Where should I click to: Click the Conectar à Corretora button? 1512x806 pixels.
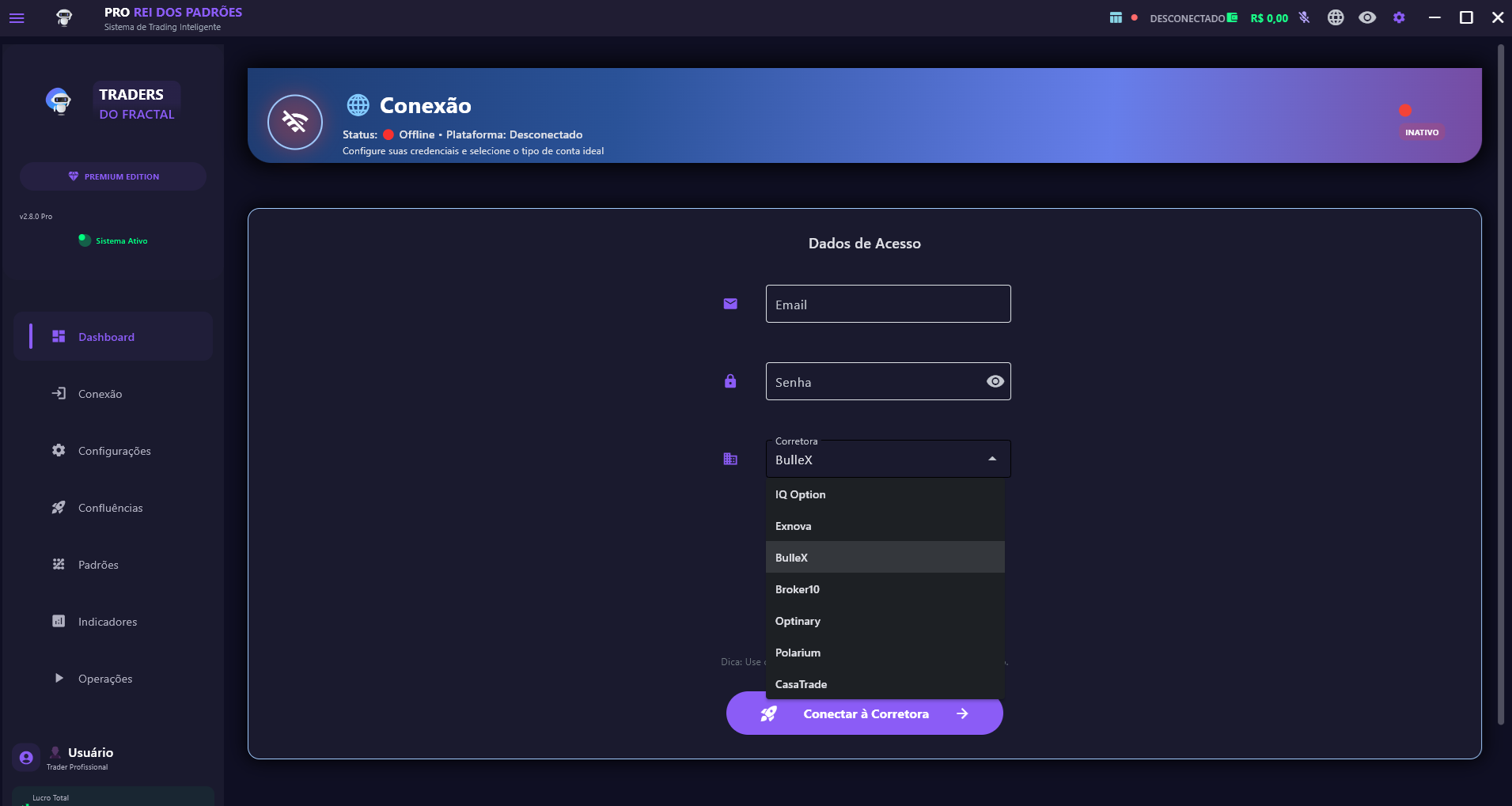[864, 713]
